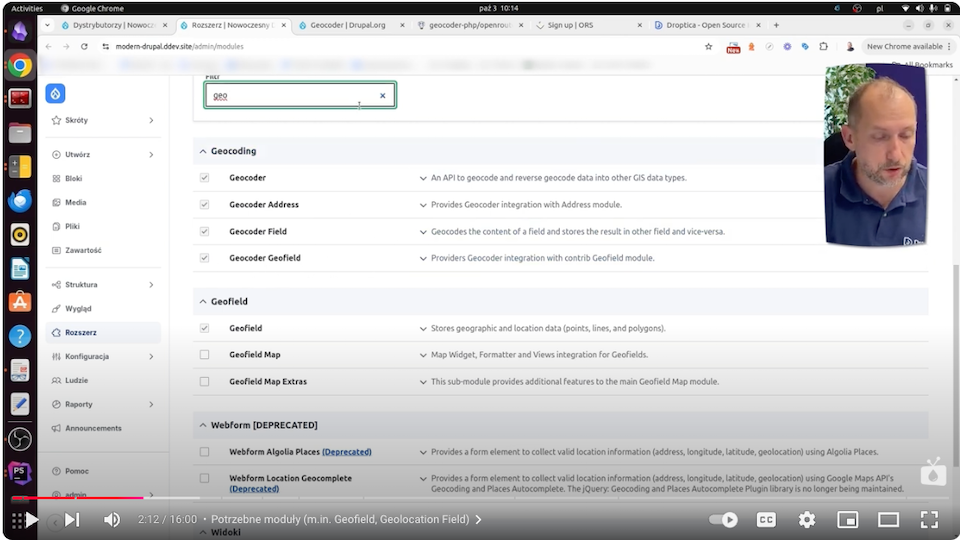
Task: Enable Webform Location Geocomplete checkbox
Action: click(x=204, y=478)
